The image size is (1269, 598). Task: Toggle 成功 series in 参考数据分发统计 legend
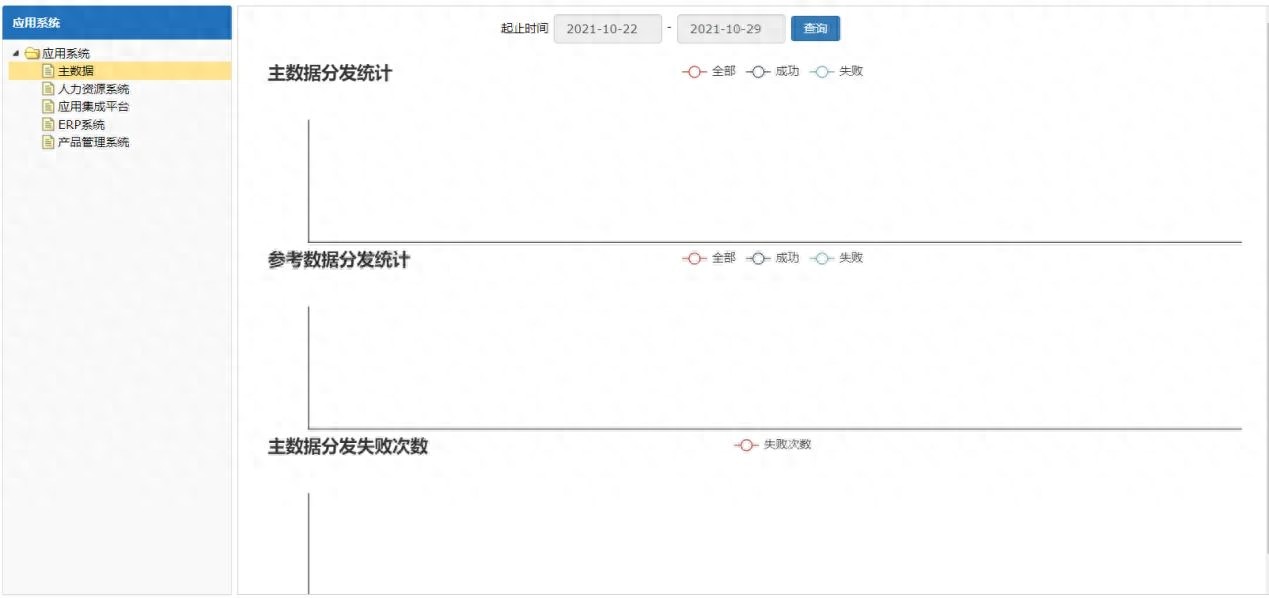click(772, 258)
